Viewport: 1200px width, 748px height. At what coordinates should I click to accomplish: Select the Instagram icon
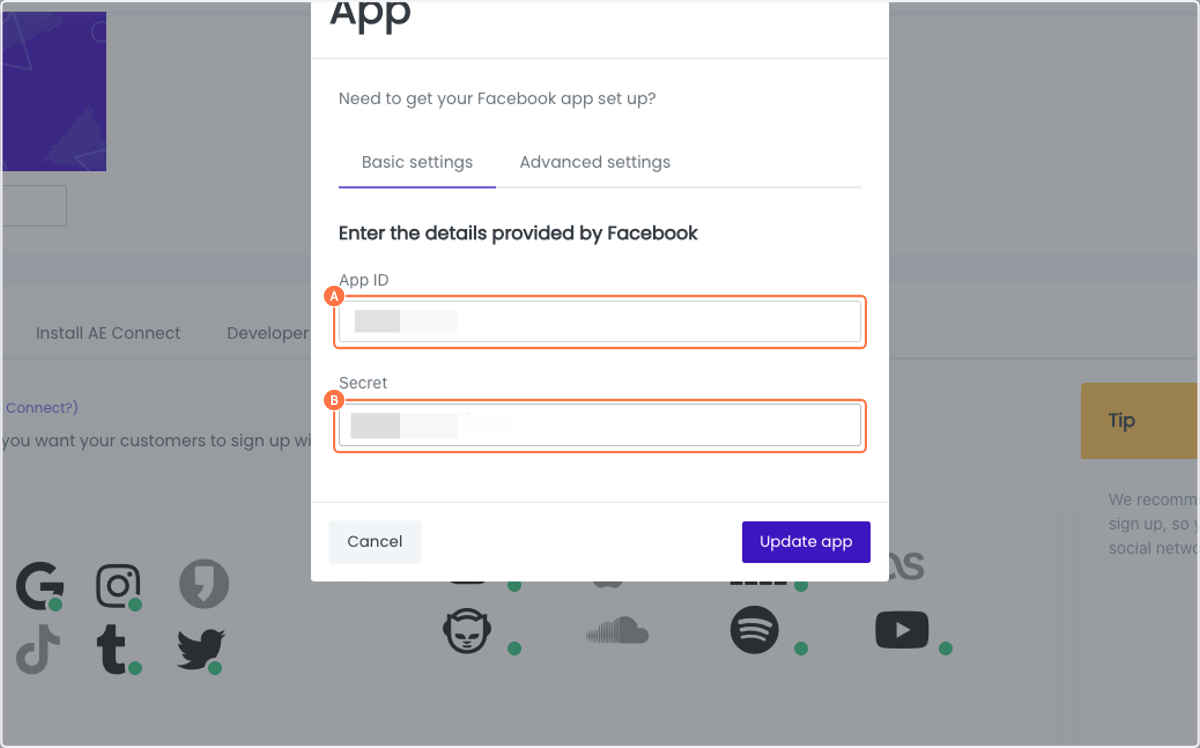[x=118, y=586]
